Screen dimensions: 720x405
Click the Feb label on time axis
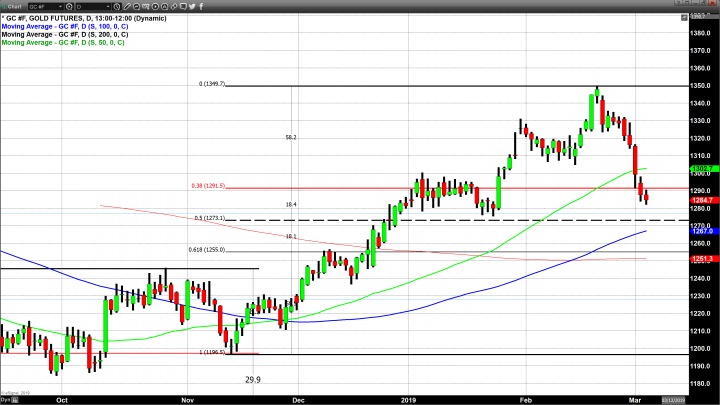tap(526, 400)
